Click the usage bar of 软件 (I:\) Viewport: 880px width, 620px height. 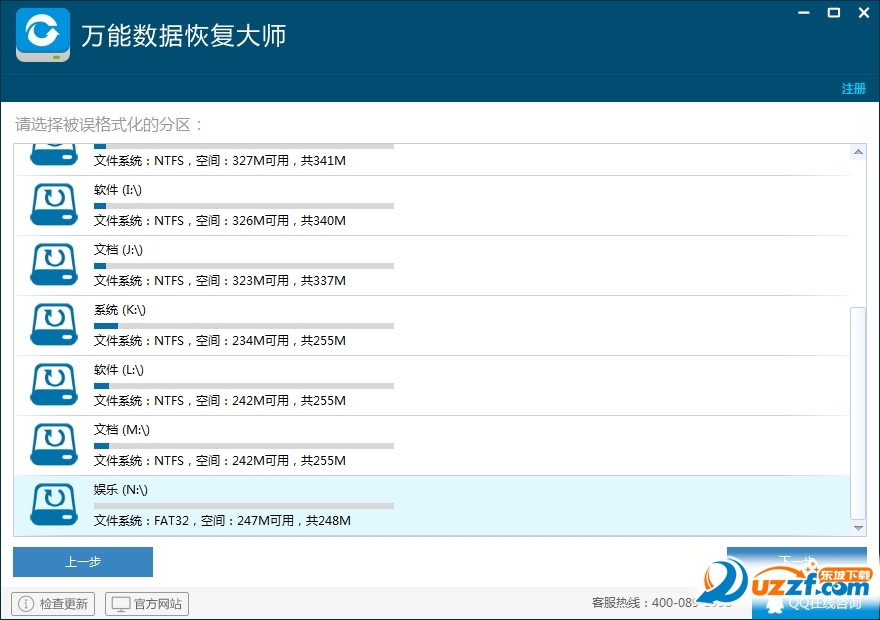point(243,206)
